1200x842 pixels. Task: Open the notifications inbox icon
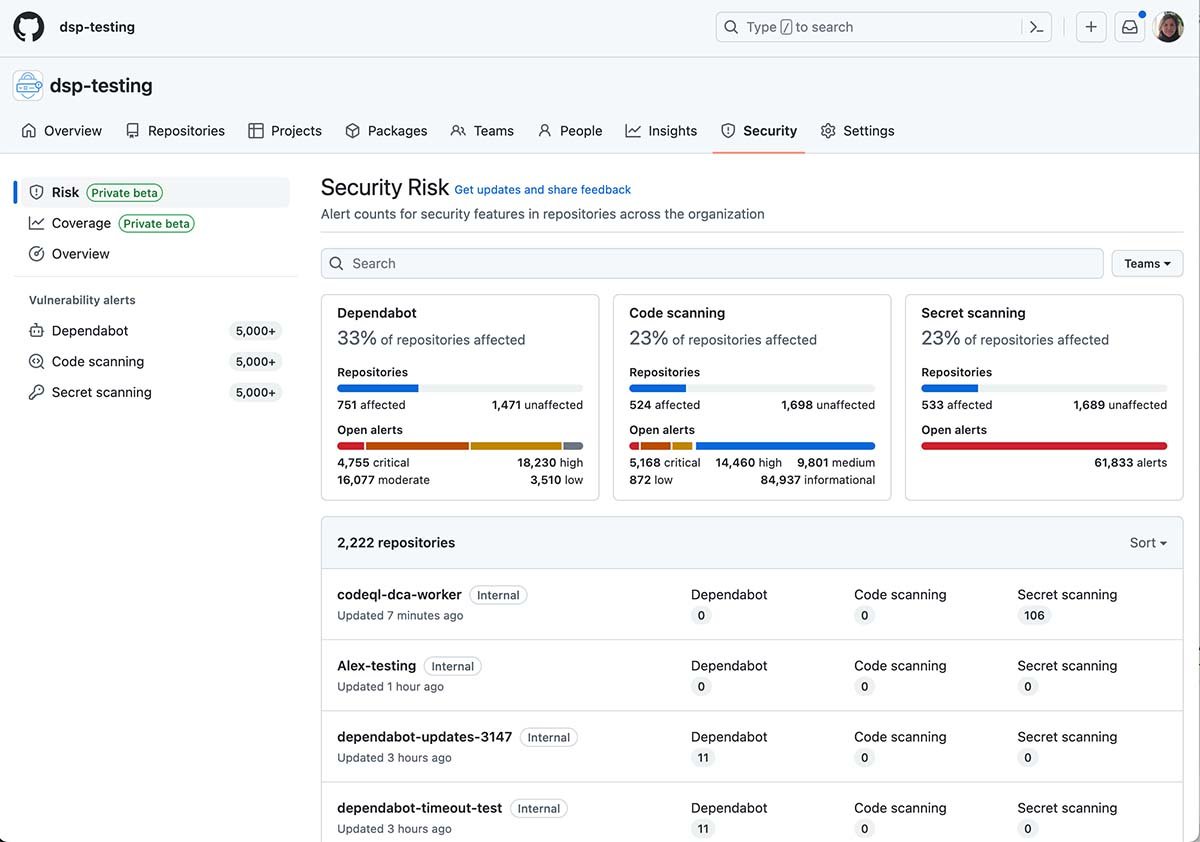click(1129, 27)
